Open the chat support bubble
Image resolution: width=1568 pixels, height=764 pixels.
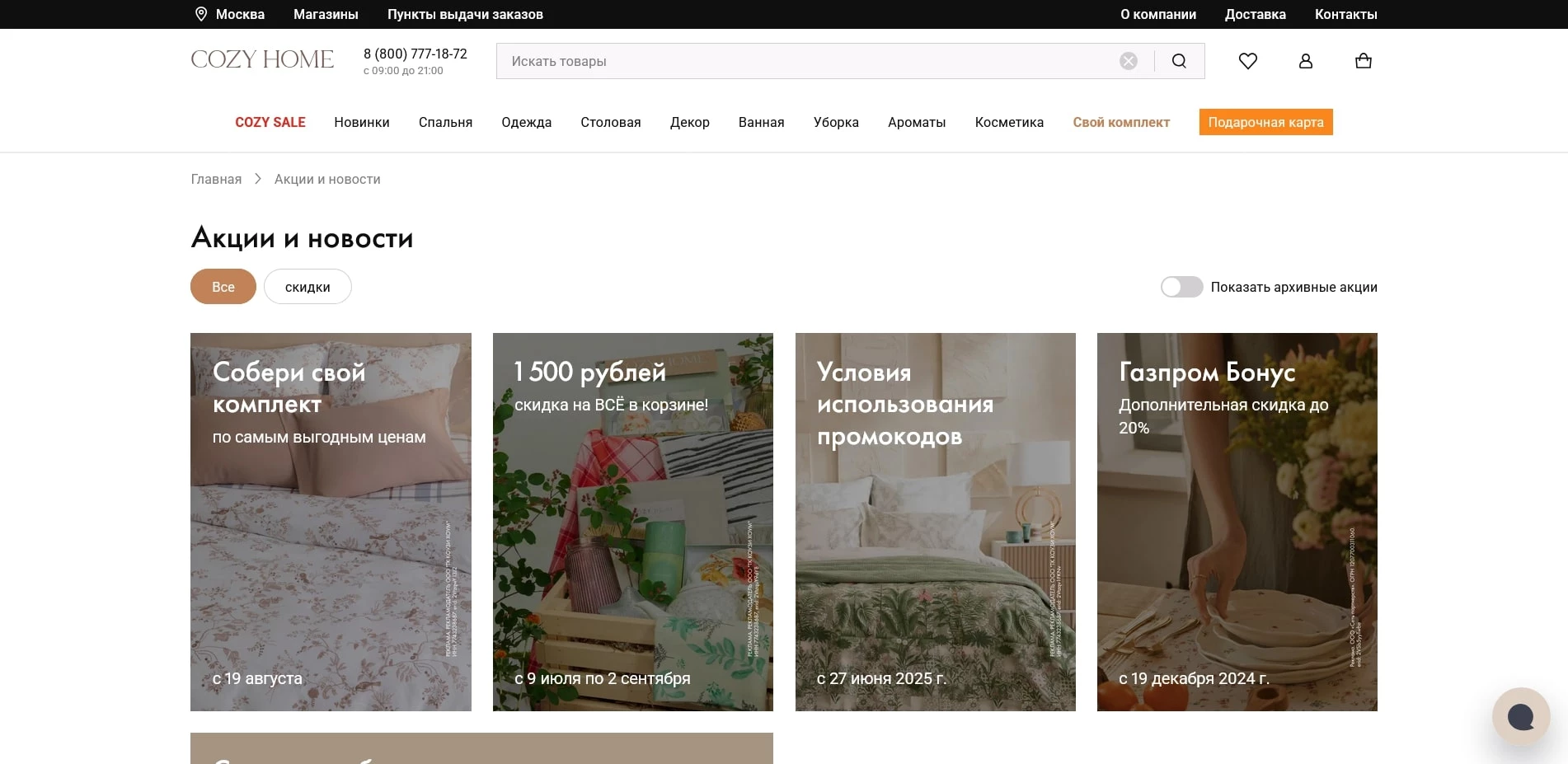click(1520, 716)
